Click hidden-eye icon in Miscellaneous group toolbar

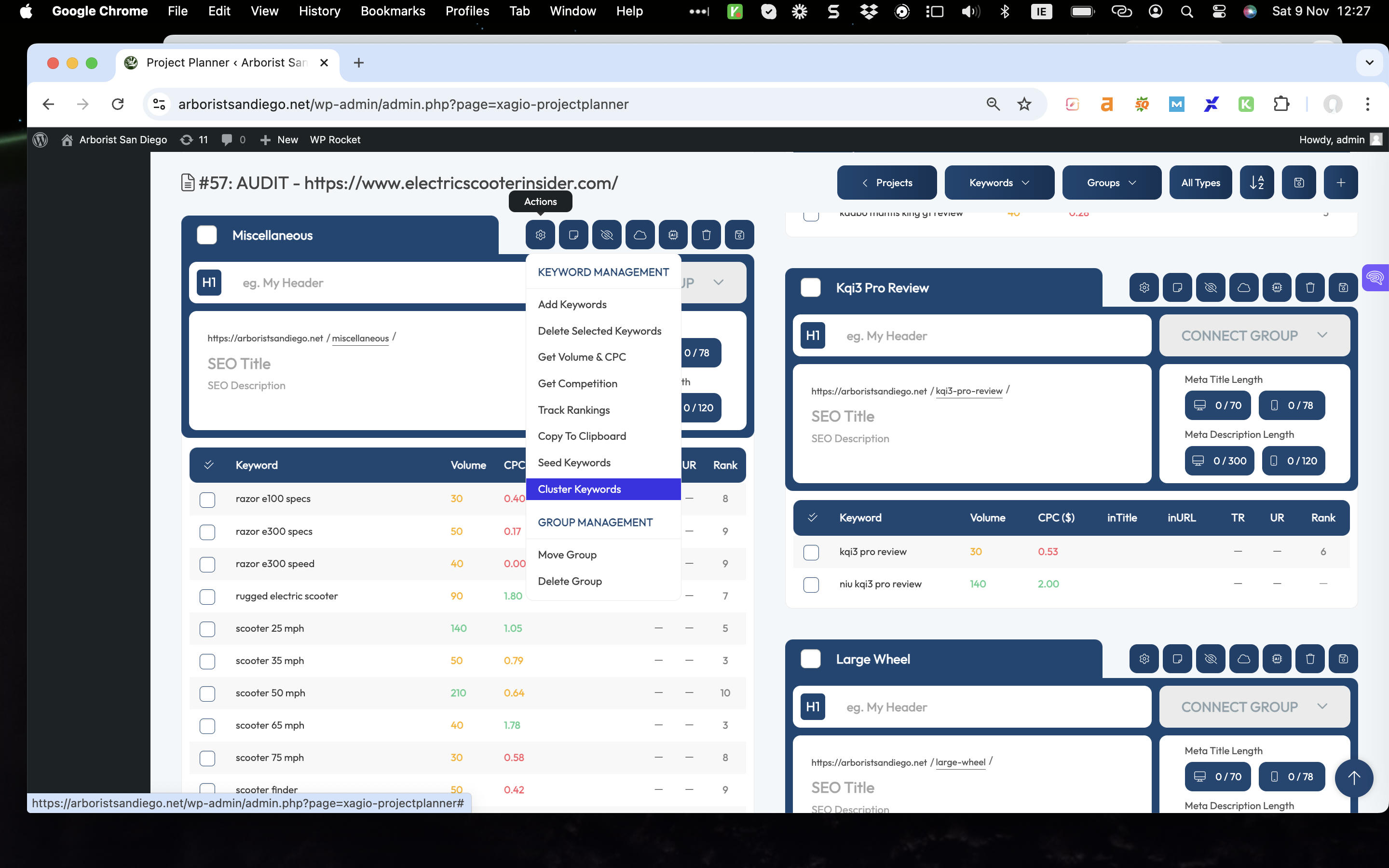(x=607, y=235)
